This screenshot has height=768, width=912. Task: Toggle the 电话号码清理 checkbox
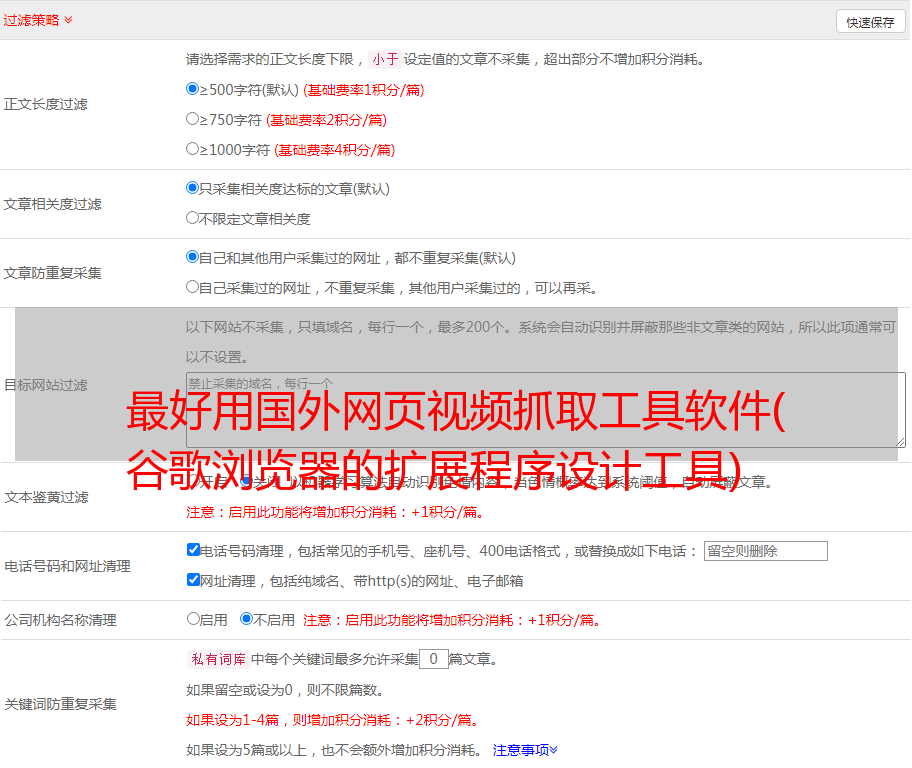(x=193, y=550)
